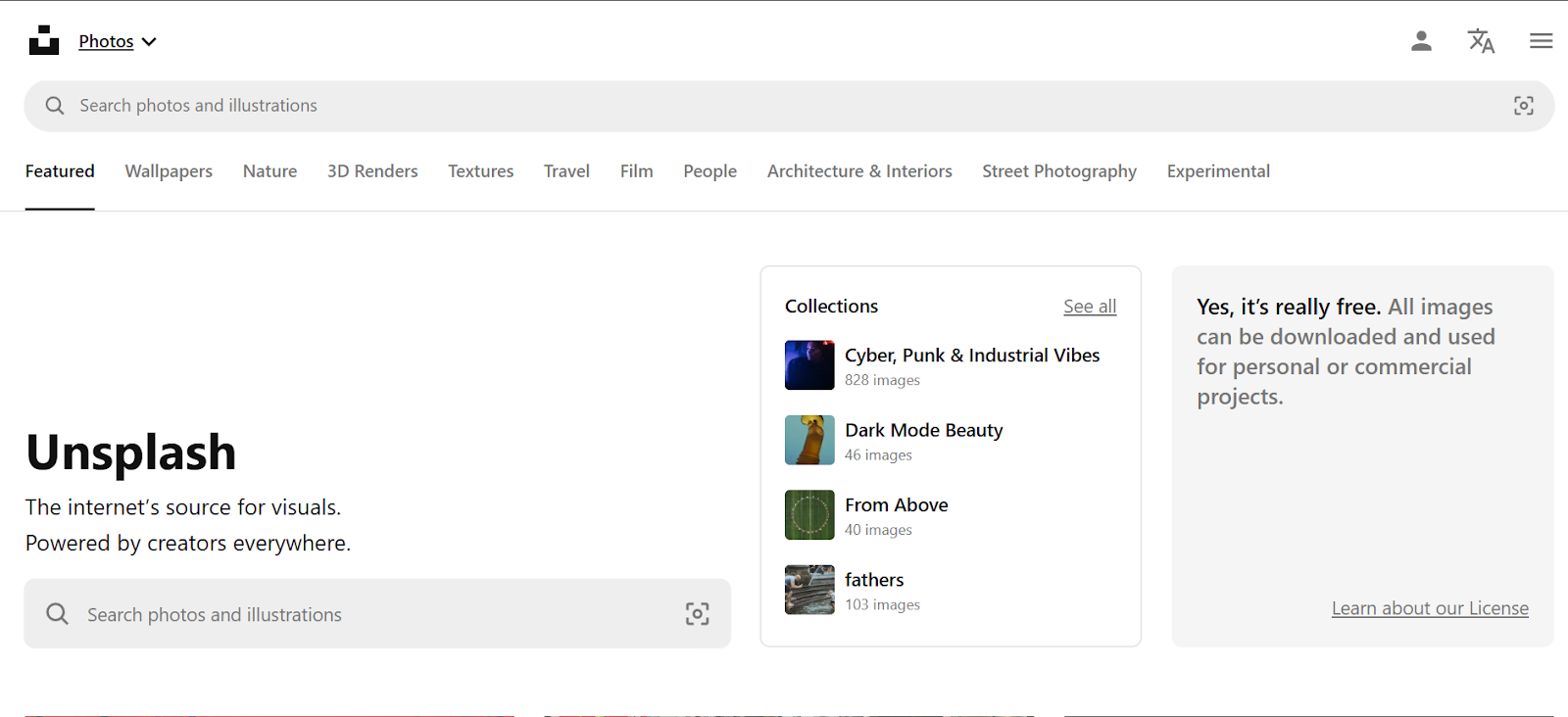Open the Photos dropdown menu
The height and width of the screenshot is (717, 1568).
[118, 41]
